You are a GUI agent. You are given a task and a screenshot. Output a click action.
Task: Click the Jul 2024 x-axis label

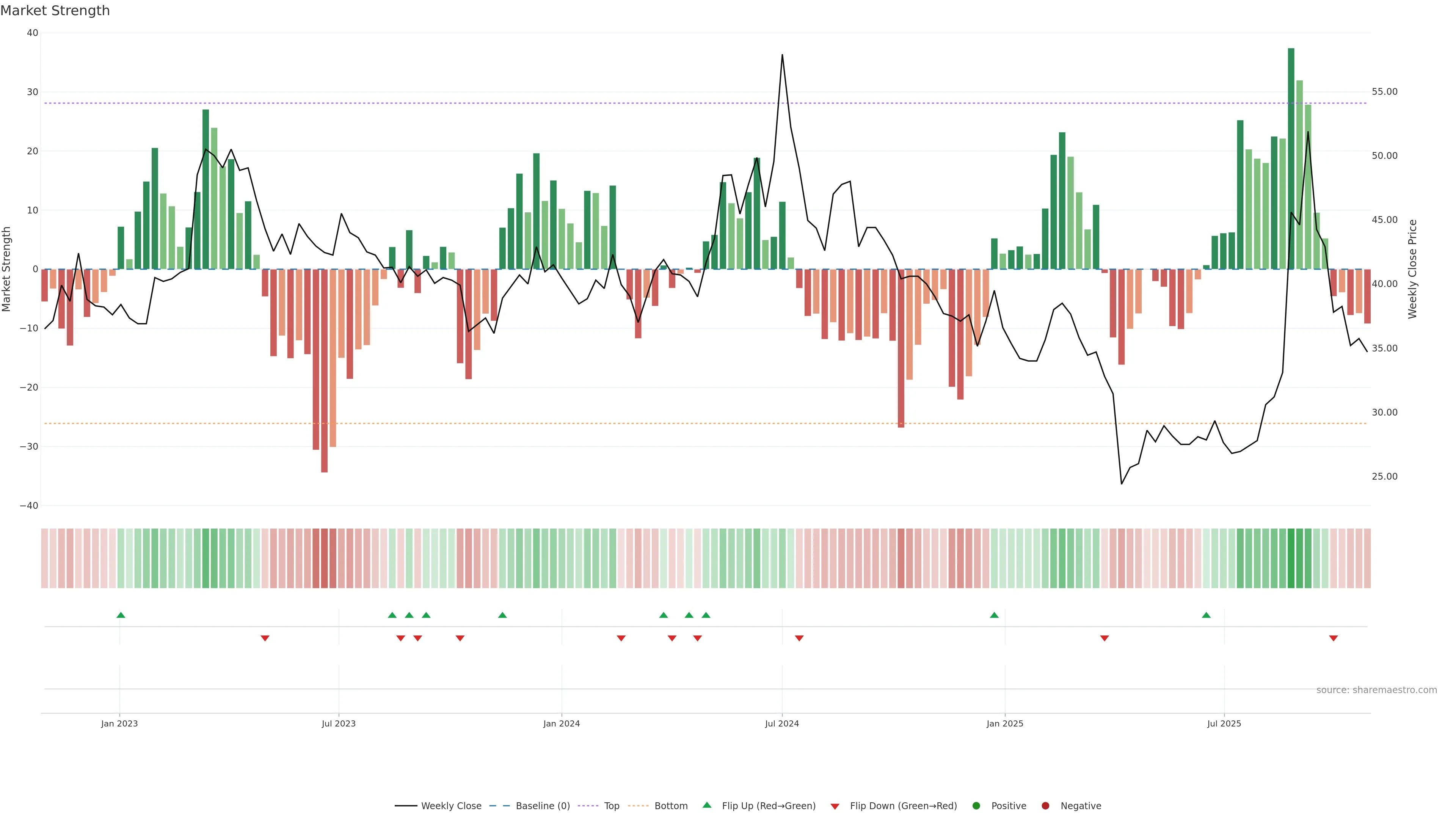782,723
